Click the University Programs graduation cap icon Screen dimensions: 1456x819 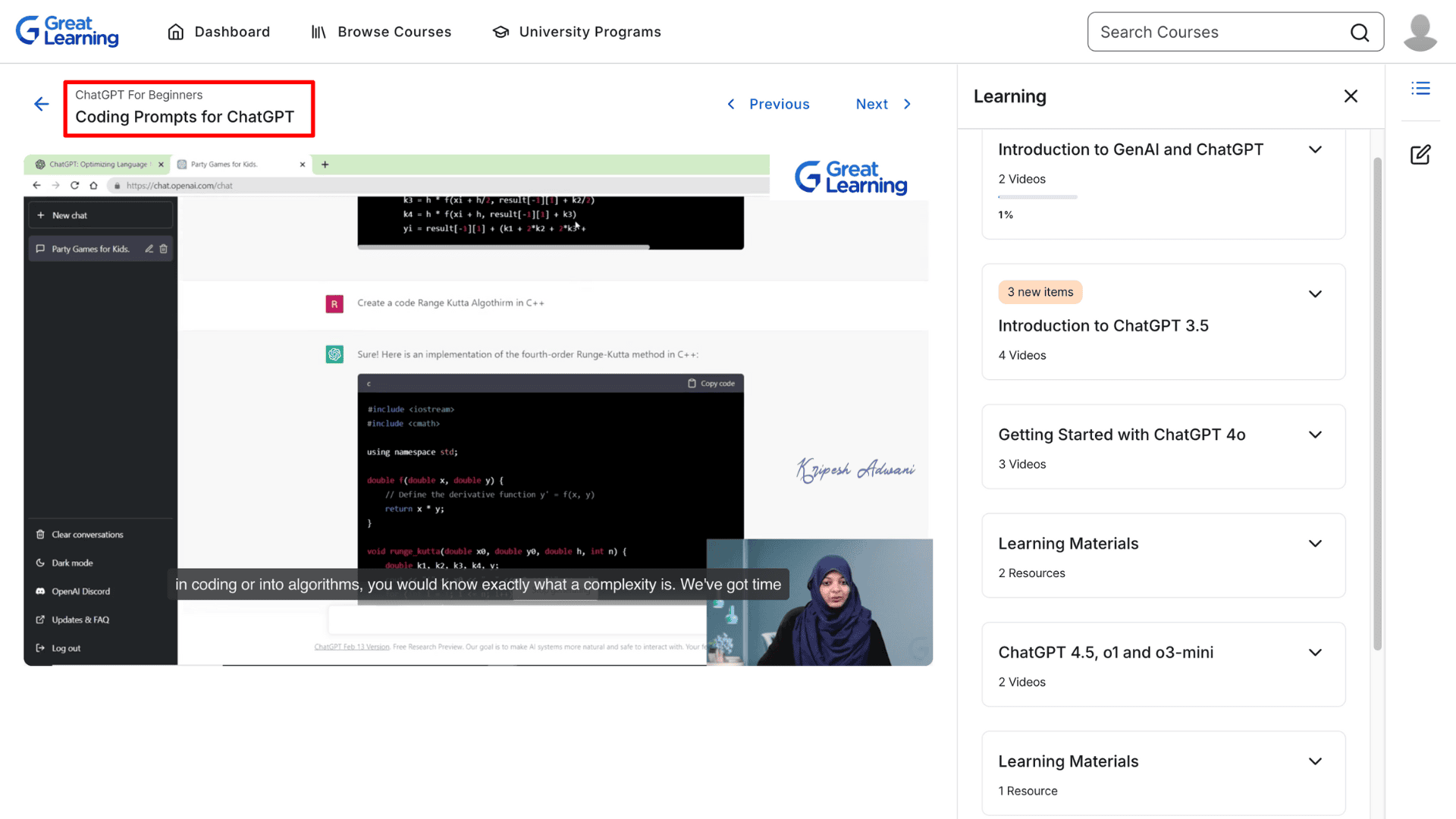pyautogui.click(x=500, y=32)
